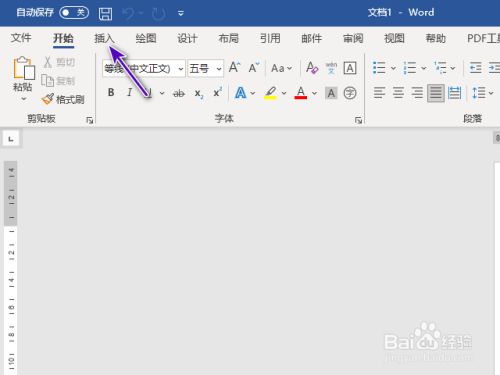500x375 pixels.
Task: Click the blue text effects A icon
Action: pyautogui.click(x=241, y=93)
